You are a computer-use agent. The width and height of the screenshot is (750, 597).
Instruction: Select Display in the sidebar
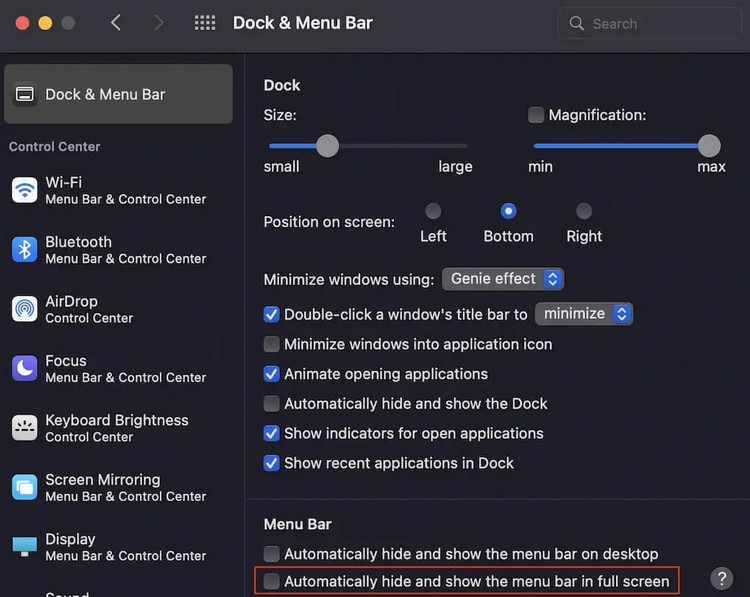(x=118, y=546)
